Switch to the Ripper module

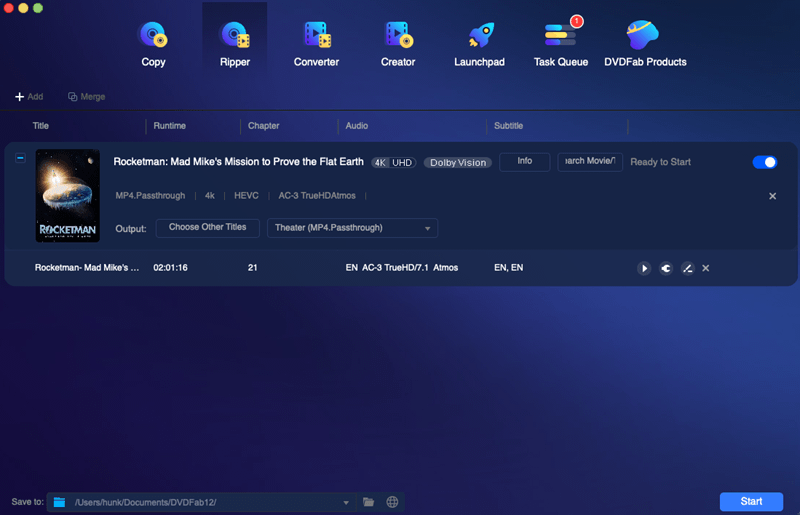point(235,44)
